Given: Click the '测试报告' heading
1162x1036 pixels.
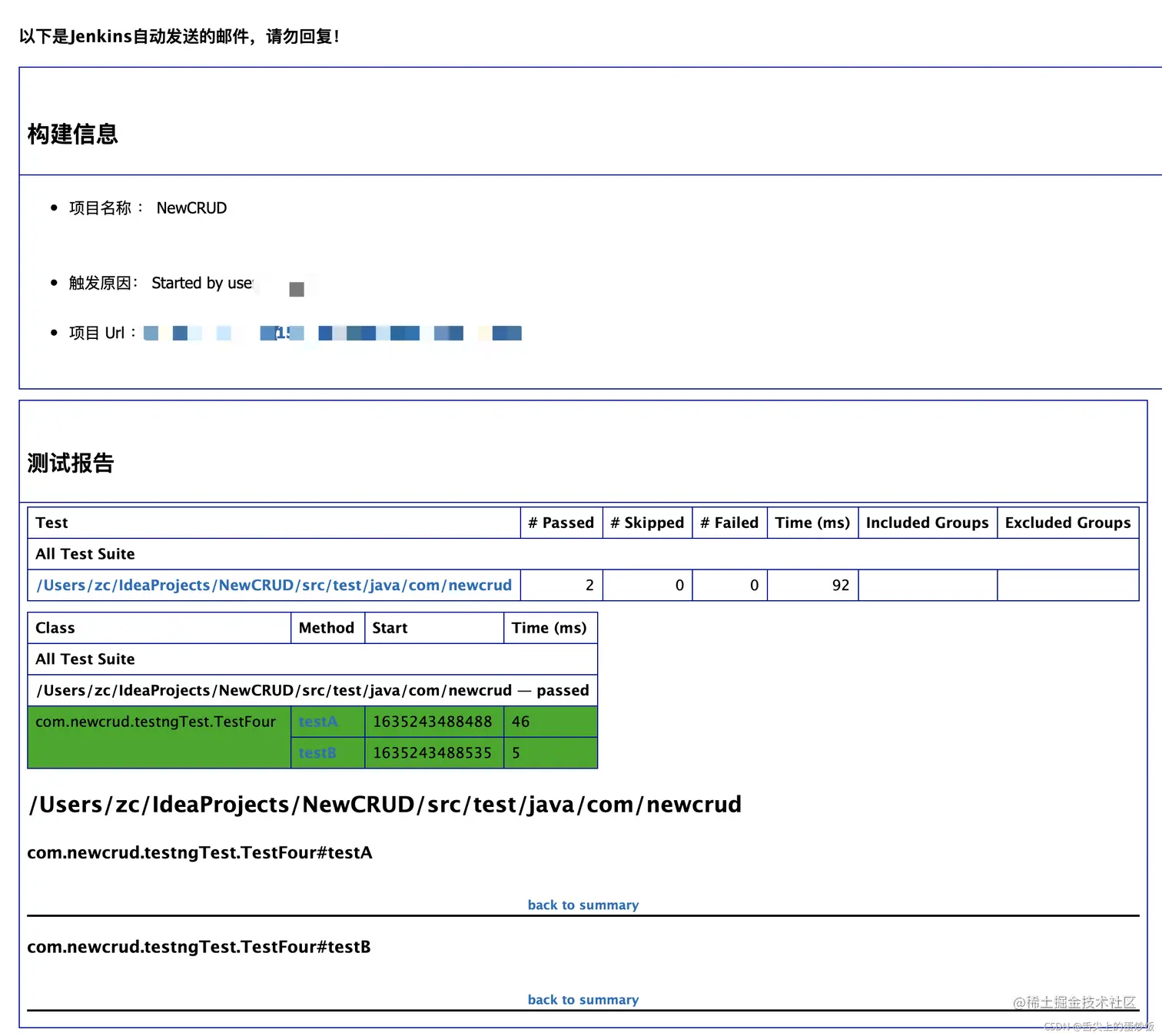Looking at the screenshot, I should 71,463.
